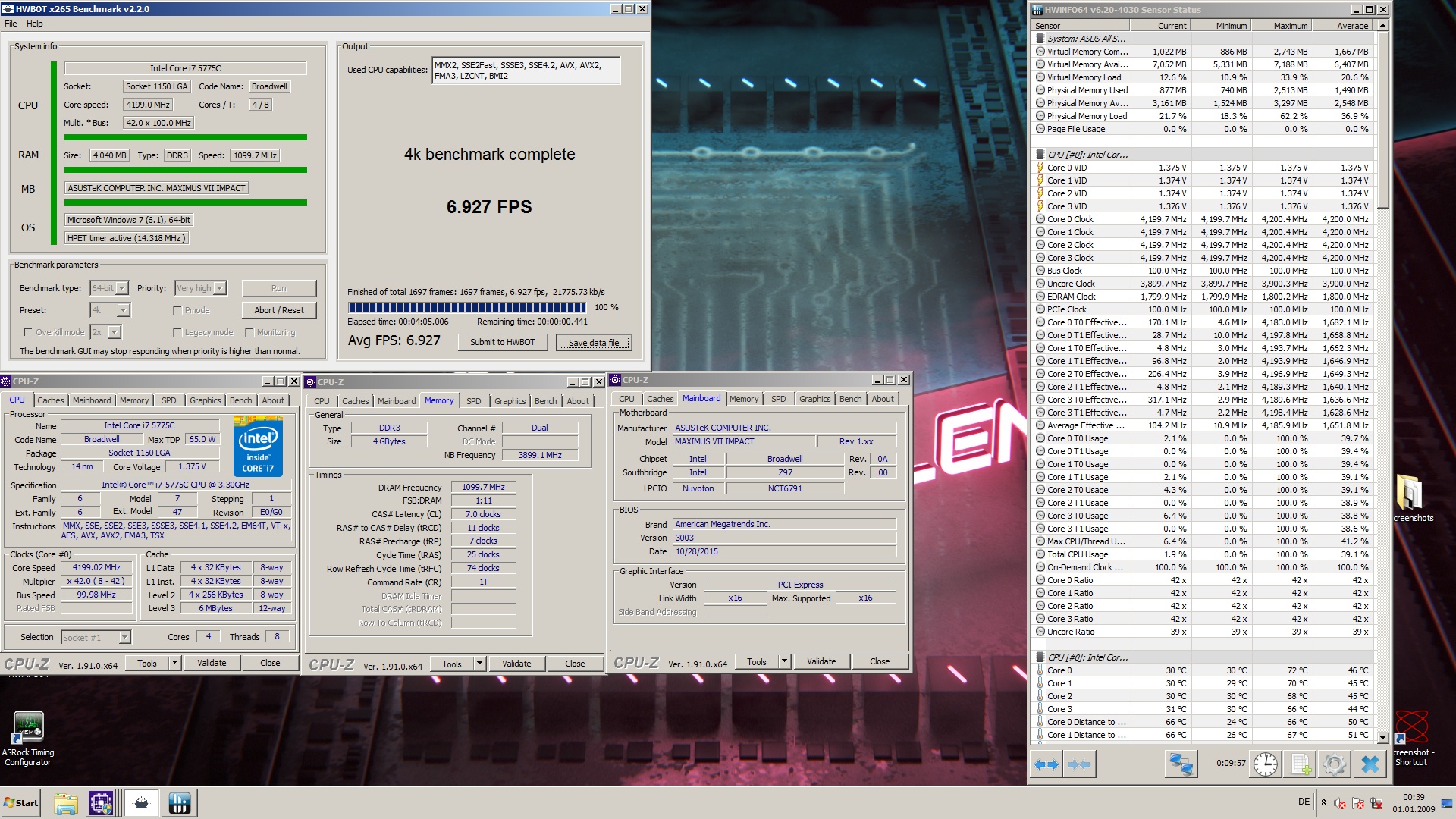Switch to About tab in Memory CPU-Z window
This screenshot has width=1456, height=819.
click(578, 401)
